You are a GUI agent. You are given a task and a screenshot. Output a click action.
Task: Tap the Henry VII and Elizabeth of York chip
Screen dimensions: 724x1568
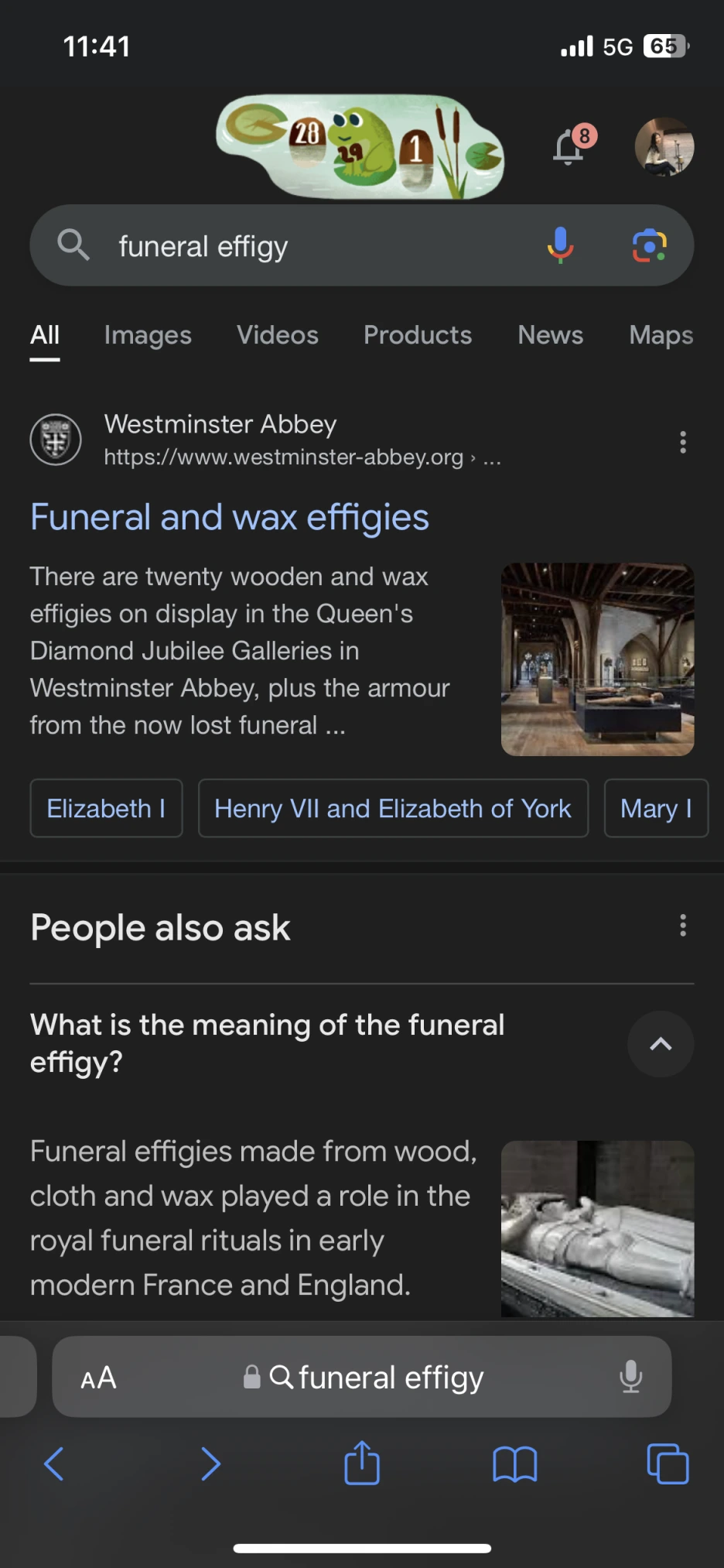(393, 808)
